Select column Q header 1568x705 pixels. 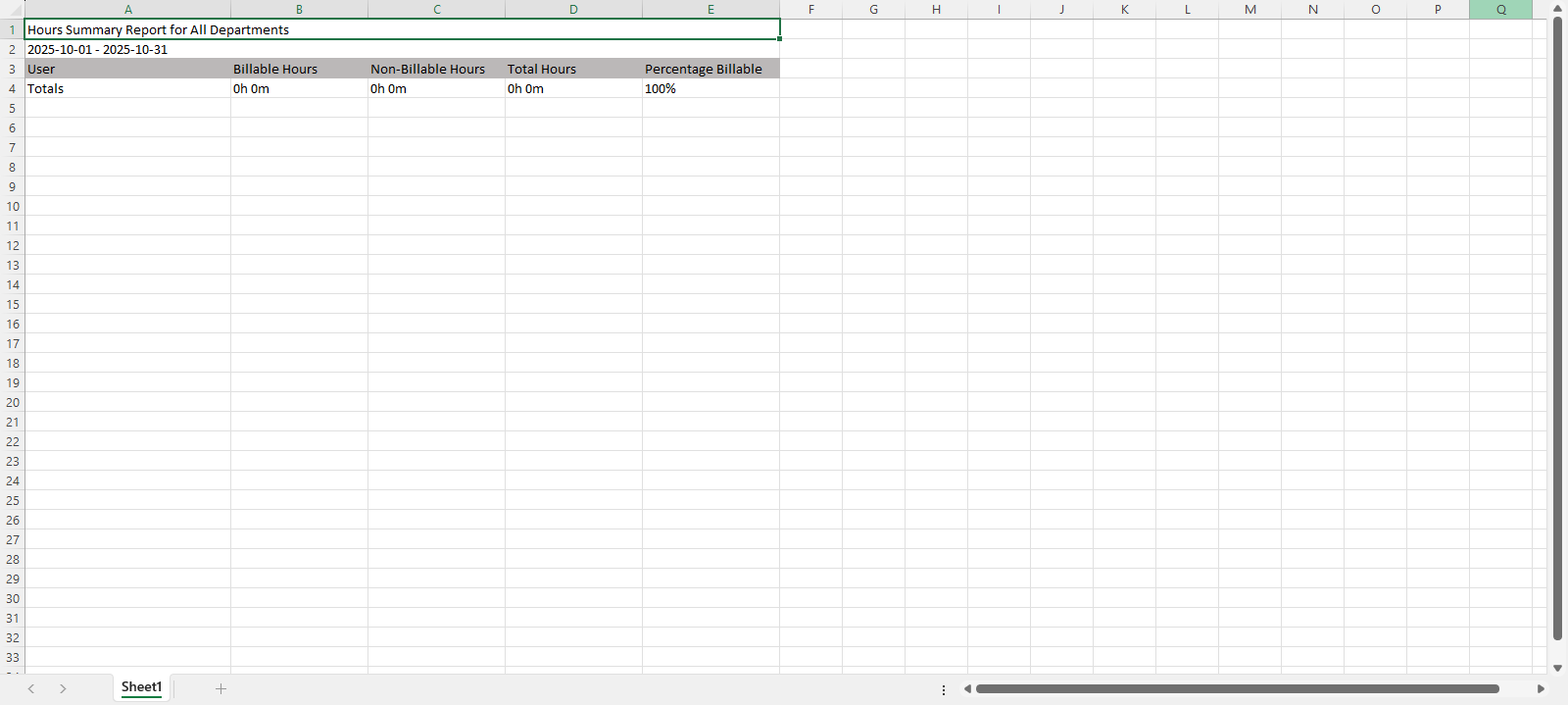(x=1500, y=10)
